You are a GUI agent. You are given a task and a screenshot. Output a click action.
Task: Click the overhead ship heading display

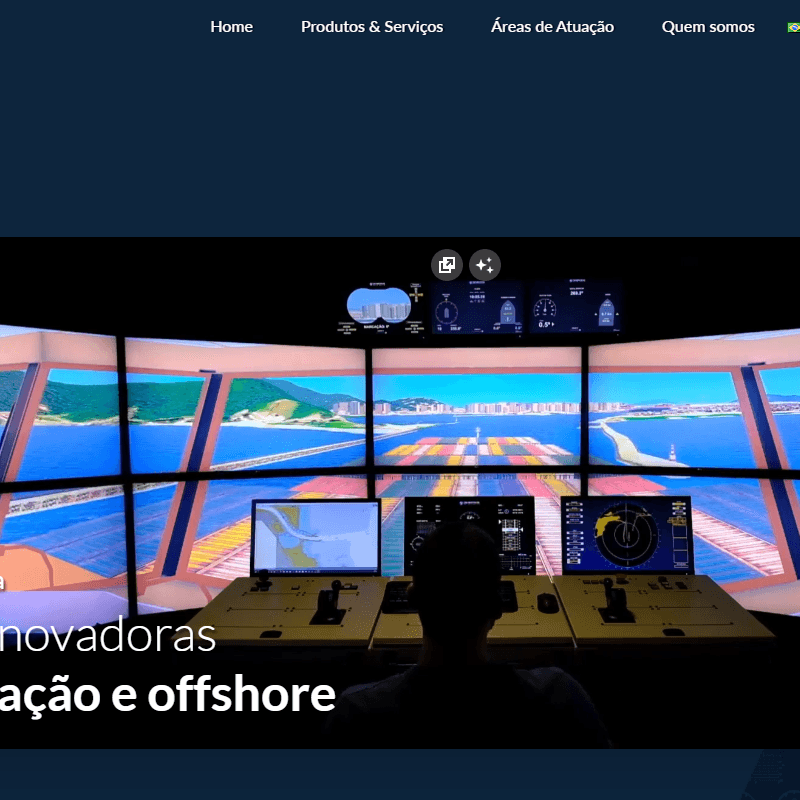pyautogui.click(x=477, y=307)
